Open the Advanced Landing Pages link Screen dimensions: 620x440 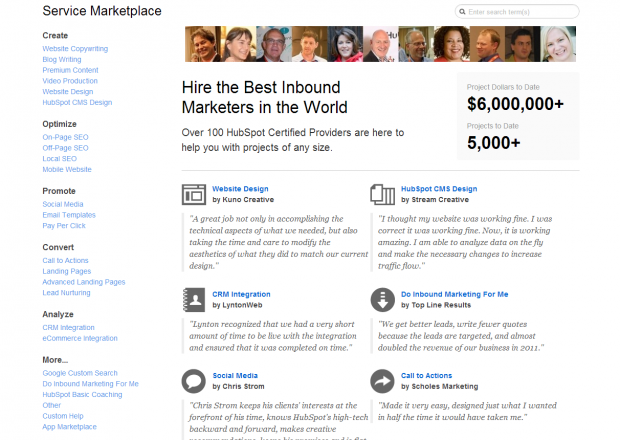pos(84,282)
